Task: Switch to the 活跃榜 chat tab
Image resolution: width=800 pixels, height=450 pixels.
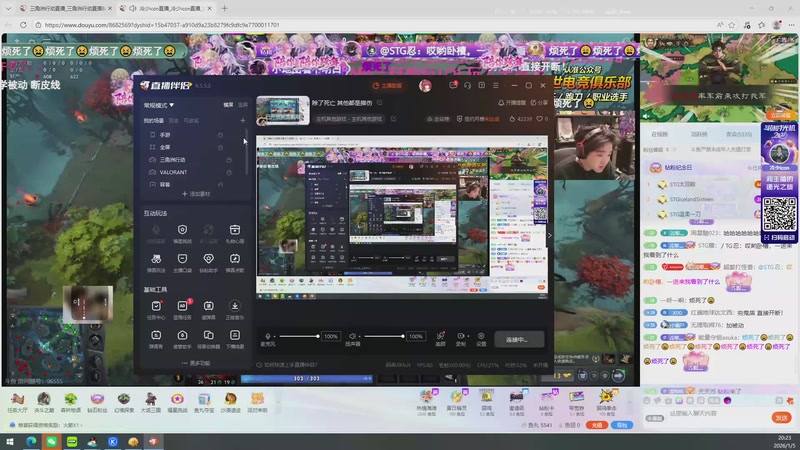Action: pyautogui.click(x=699, y=135)
